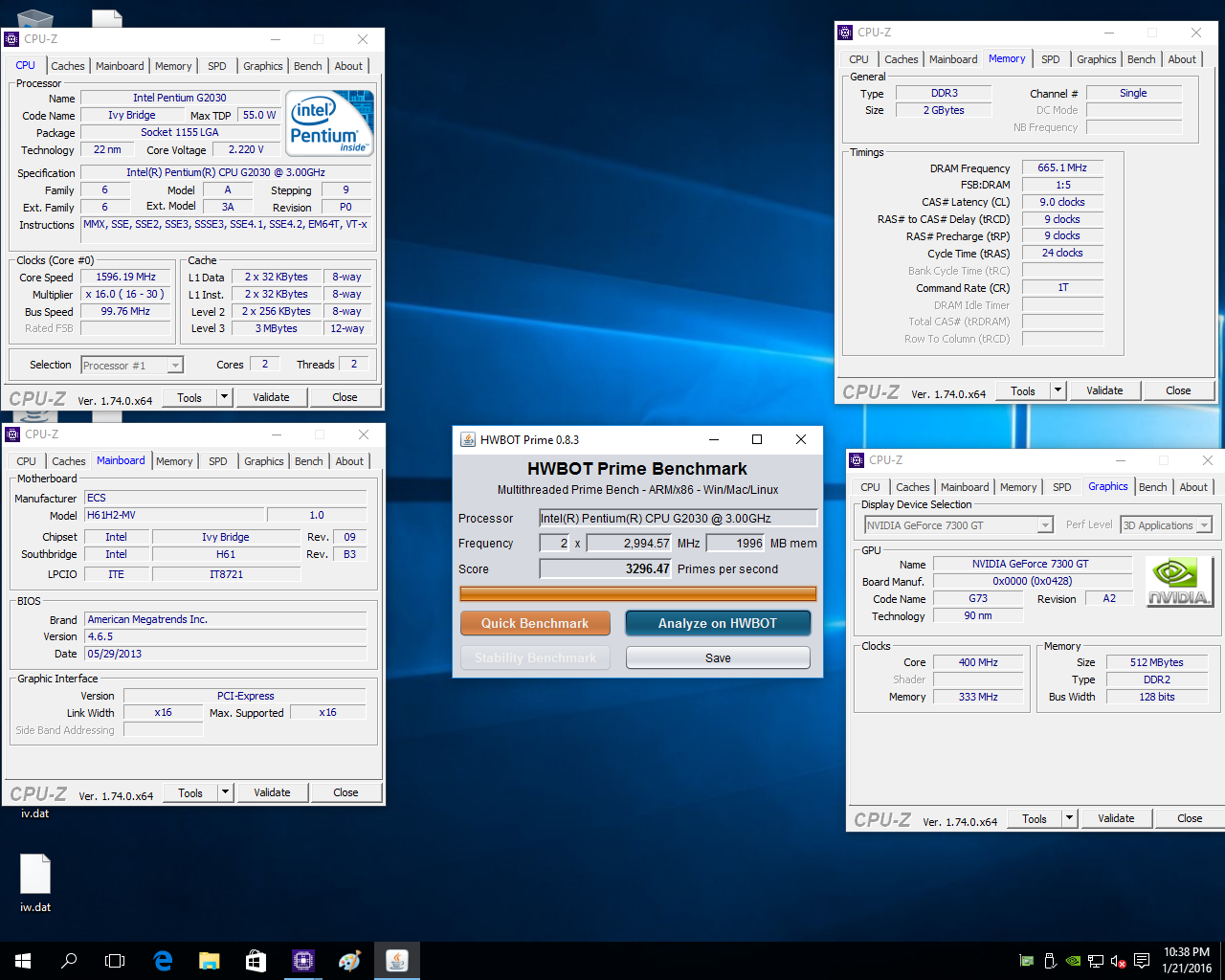Click the Model H61H2-MV value
The image size is (1225, 980).
coord(174,515)
